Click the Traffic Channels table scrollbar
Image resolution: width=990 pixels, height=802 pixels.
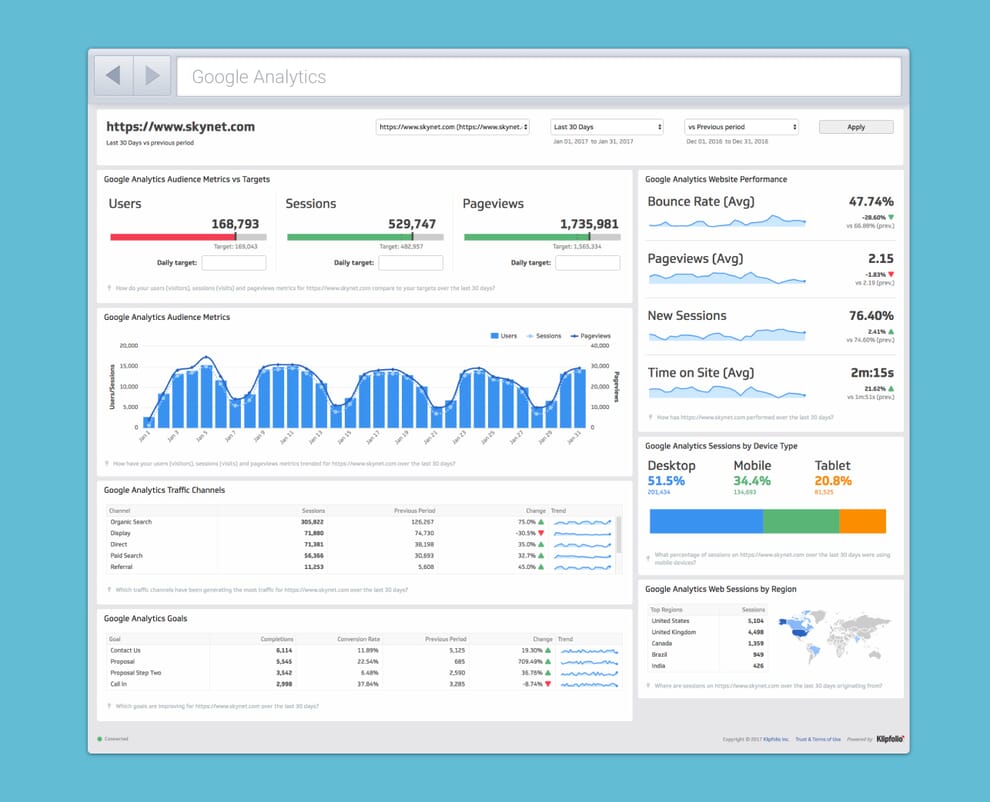[x=619, y=534]
